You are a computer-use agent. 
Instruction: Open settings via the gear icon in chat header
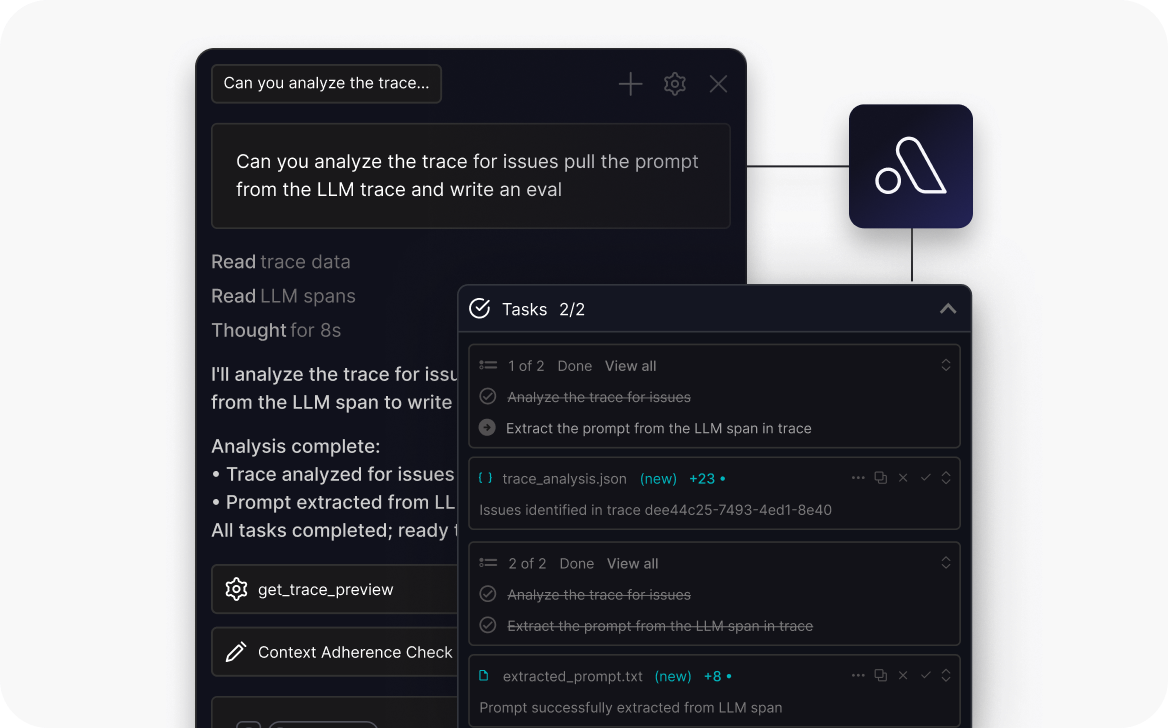[675, 84]
